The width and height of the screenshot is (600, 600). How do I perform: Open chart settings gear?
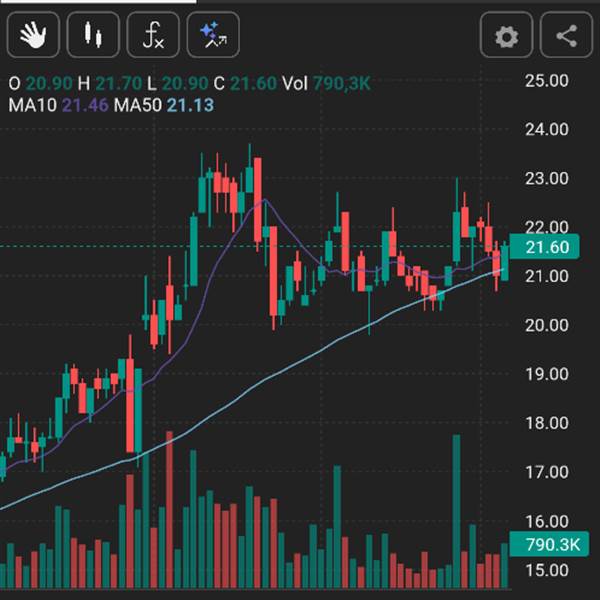(x=506, y=35)
